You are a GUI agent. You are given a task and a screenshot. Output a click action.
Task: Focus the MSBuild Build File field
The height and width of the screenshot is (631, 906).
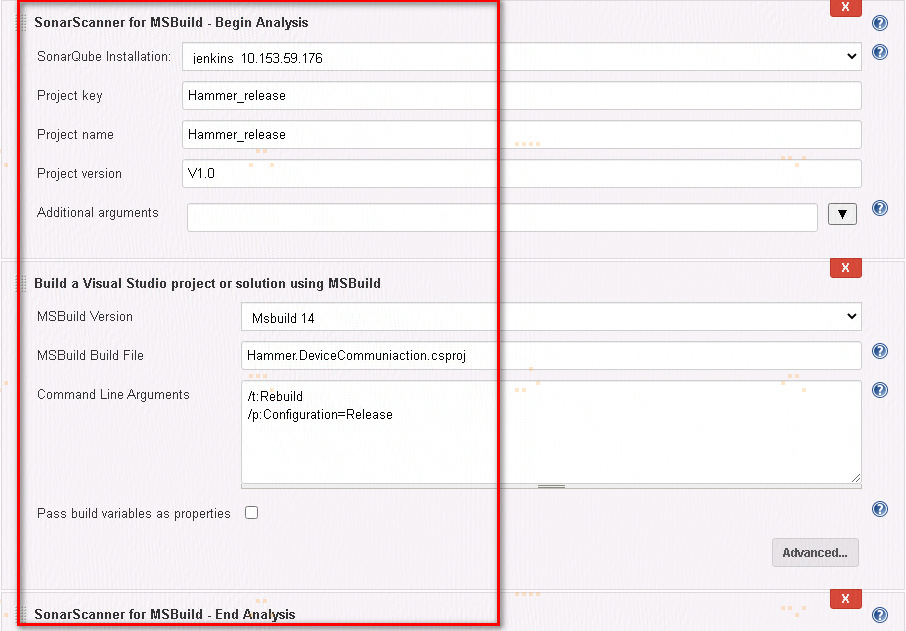pyautogui.click(x=551, y=355)
